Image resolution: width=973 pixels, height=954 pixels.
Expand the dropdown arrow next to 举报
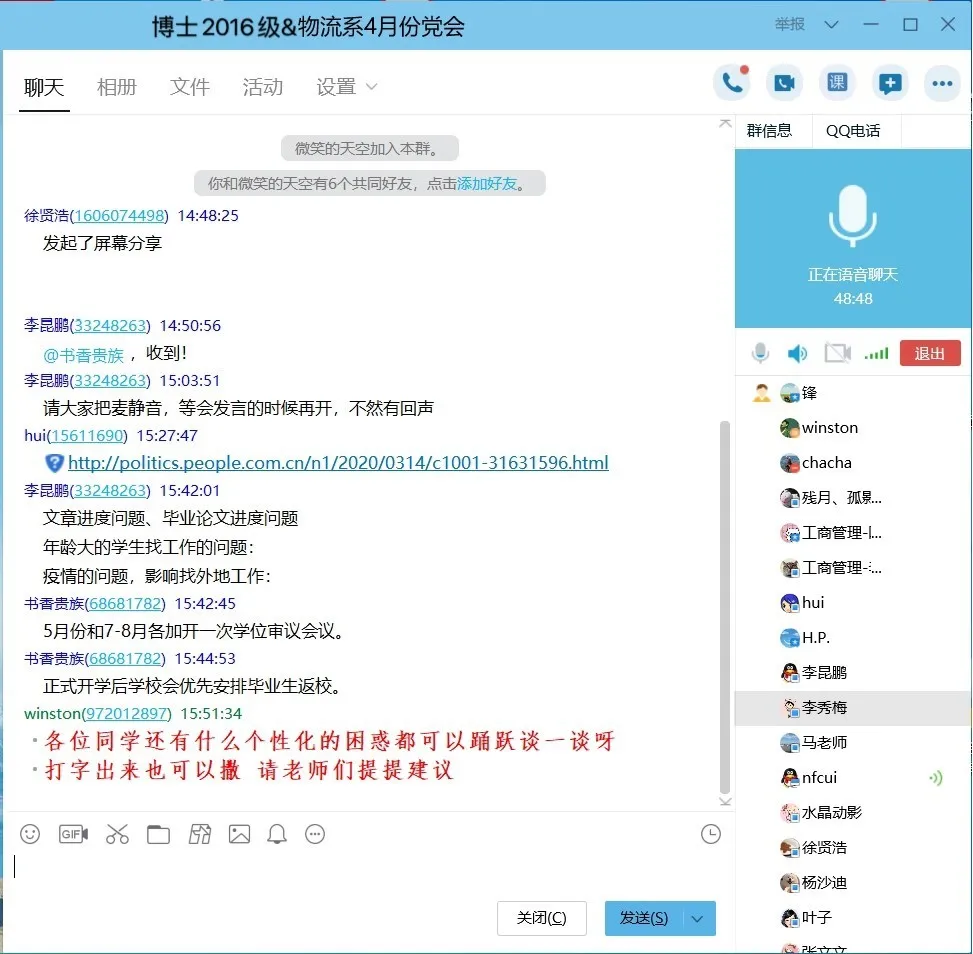pyautogui.click(x=829, y=25)
